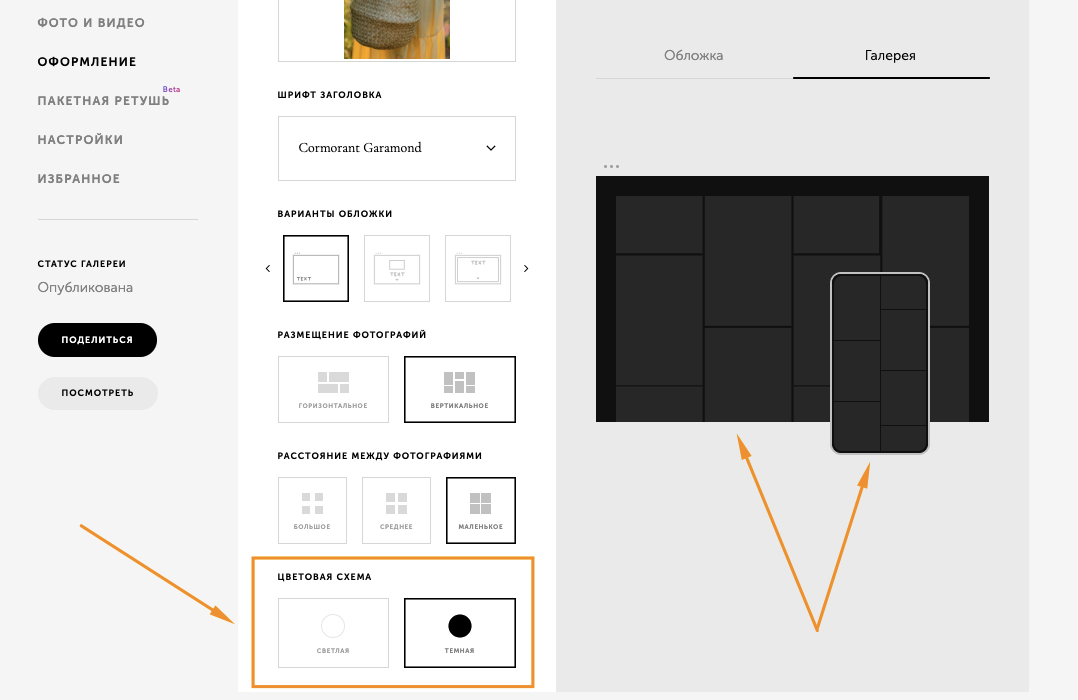The height and width of the screenshot is (700, 1078).
Task: Click the Посмотреть button
Action: point(97,393)
